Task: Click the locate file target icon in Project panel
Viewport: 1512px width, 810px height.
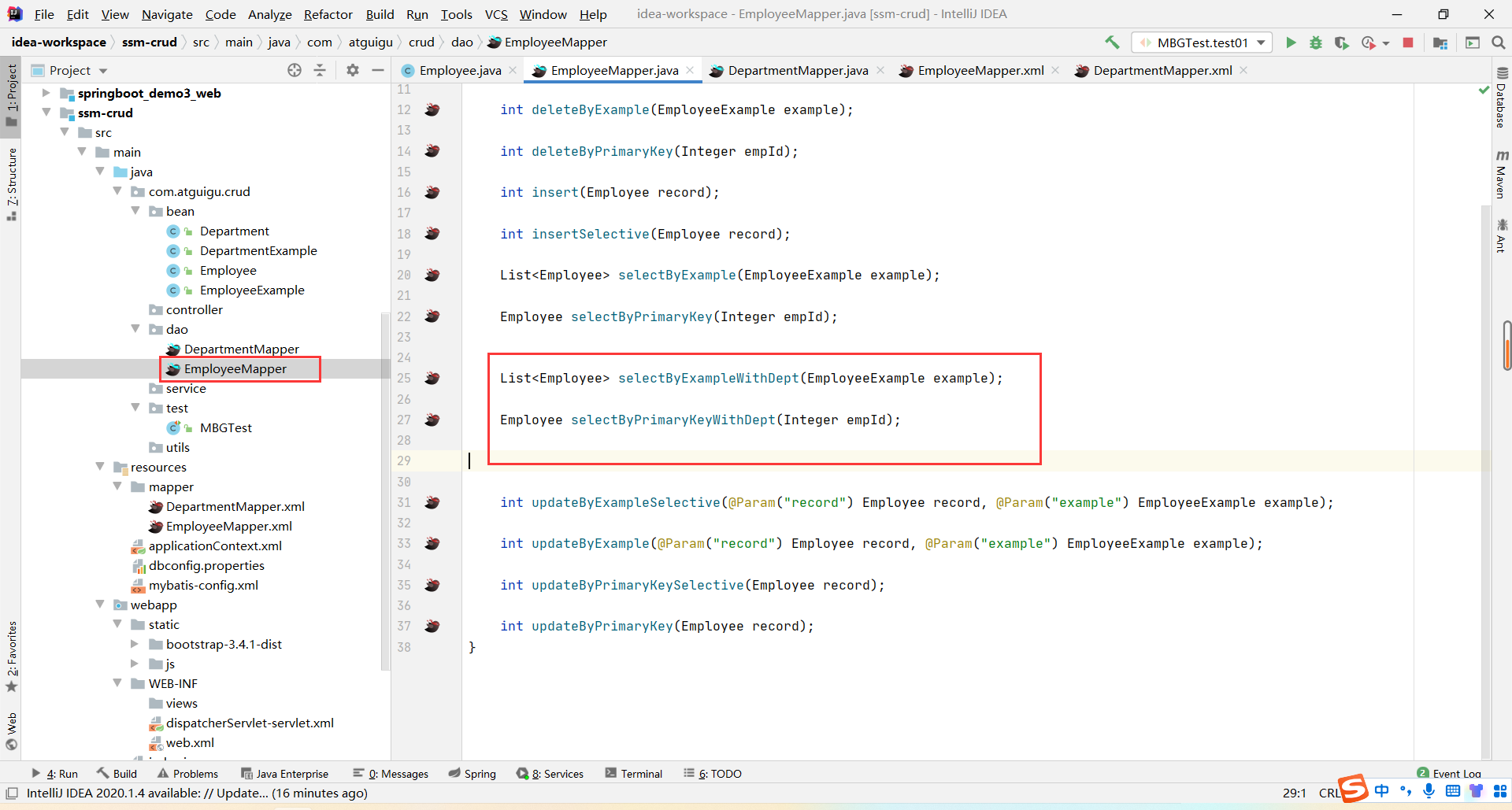Action: click(x=295, y=70)
